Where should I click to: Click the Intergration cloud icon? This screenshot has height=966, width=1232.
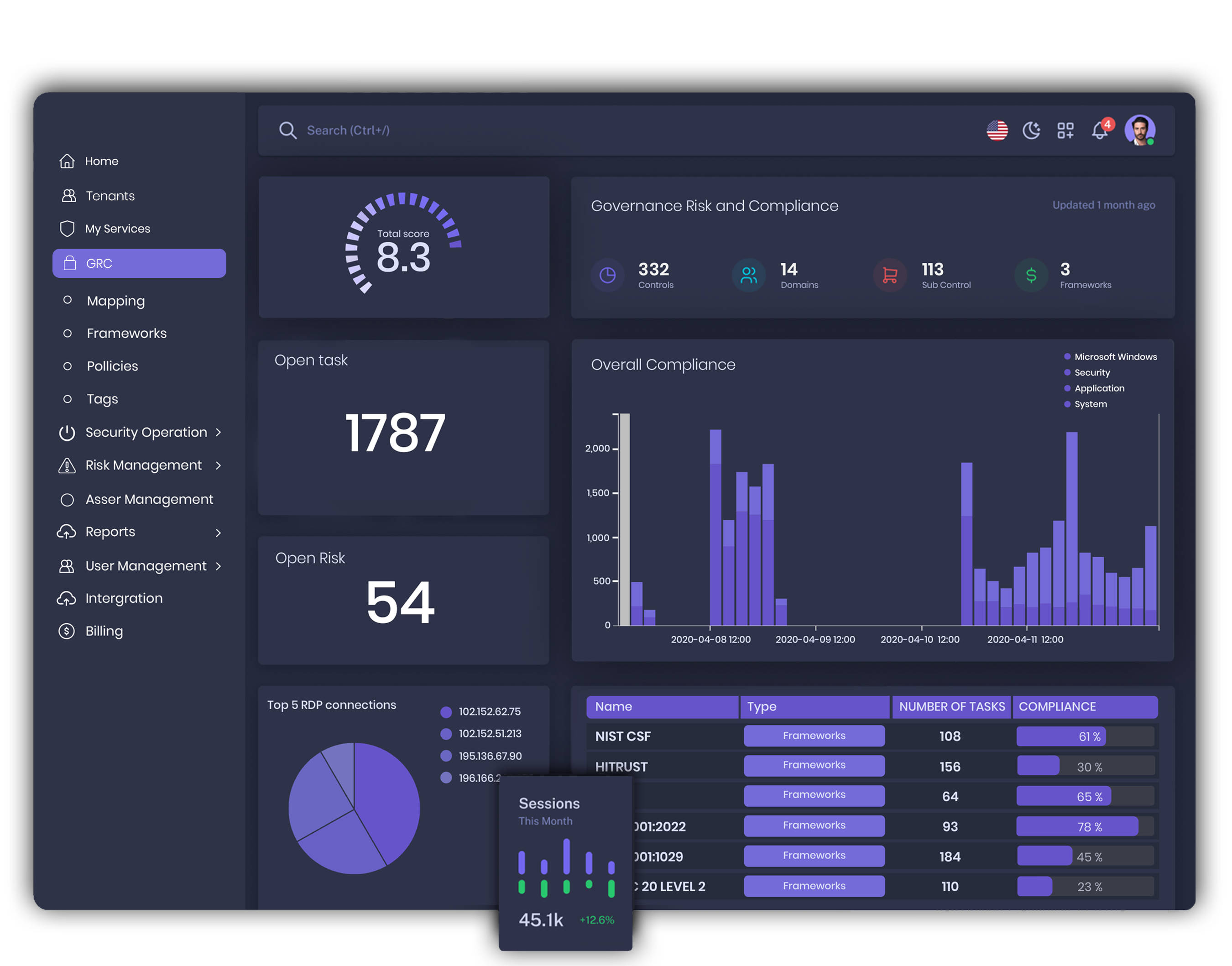pos(66,598)
